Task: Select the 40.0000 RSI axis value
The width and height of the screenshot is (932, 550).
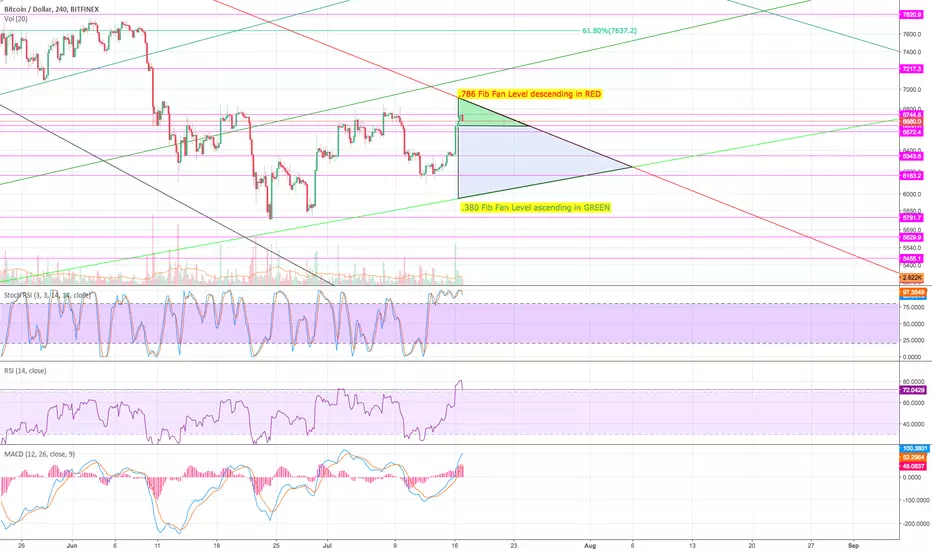Action: point(913,425)
